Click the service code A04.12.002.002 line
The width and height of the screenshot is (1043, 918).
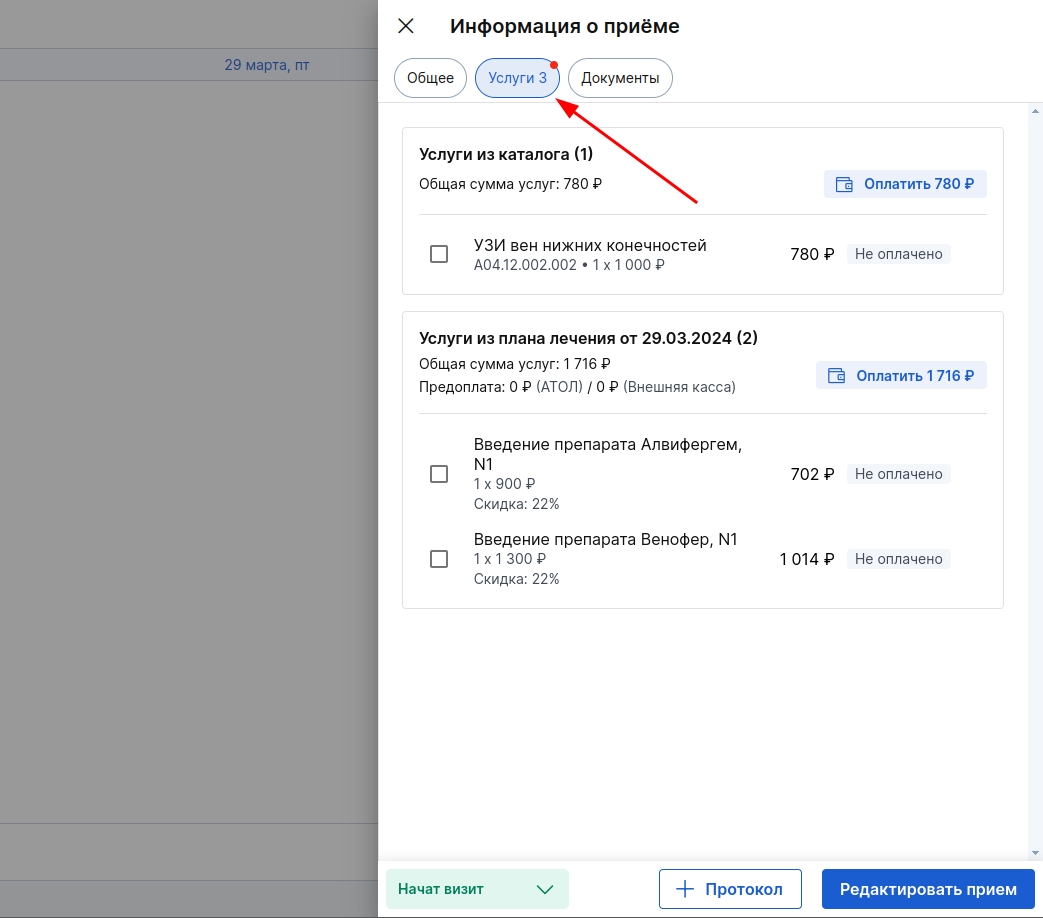click(x=569, y=265)
